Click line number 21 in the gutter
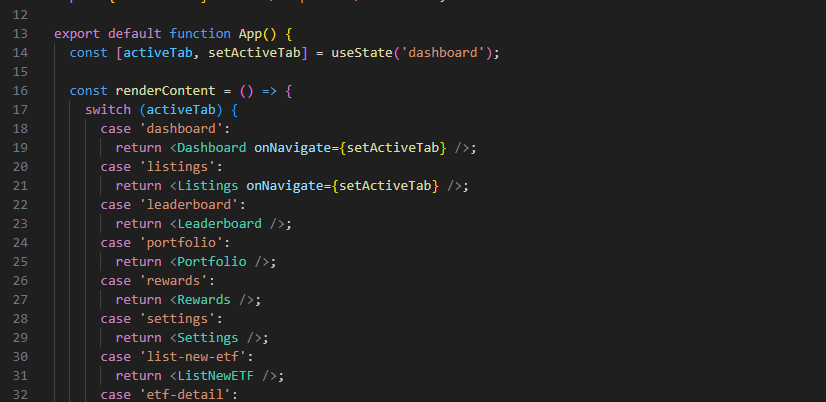This screenshot has height=402, width=826. click(19, 185)
